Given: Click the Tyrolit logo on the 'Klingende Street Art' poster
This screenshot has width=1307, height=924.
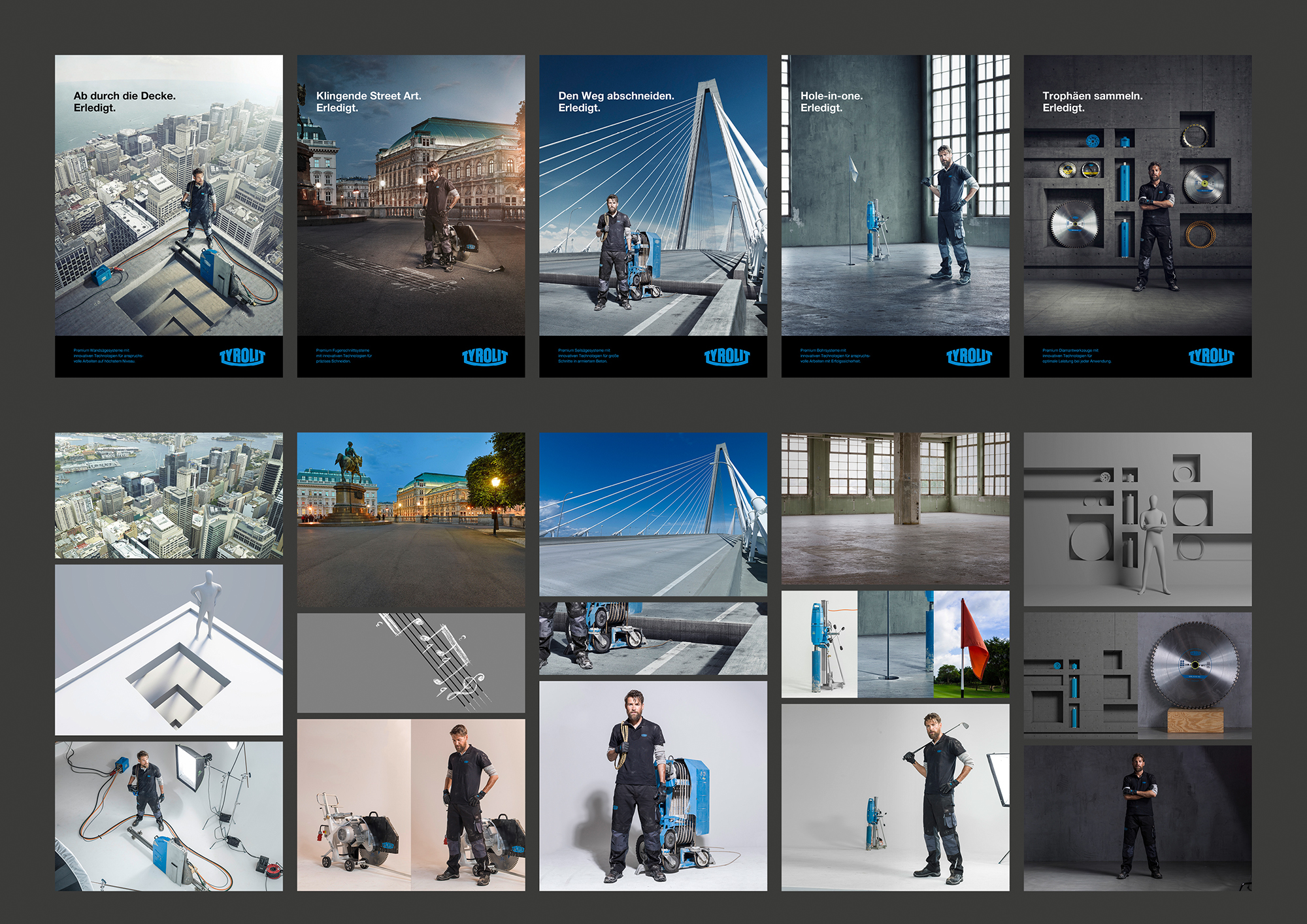Looking at the screenshot, I should pyautogui.click(x=484, y=356).
